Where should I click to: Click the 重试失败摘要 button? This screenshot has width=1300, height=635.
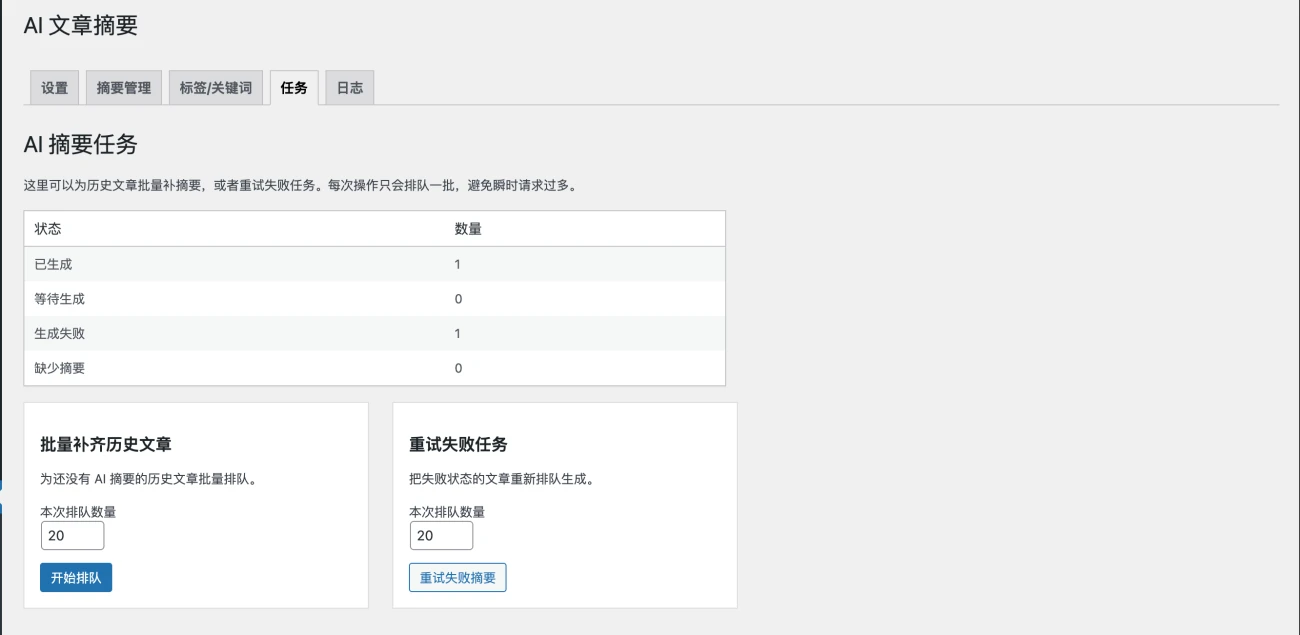coord(457,577)
